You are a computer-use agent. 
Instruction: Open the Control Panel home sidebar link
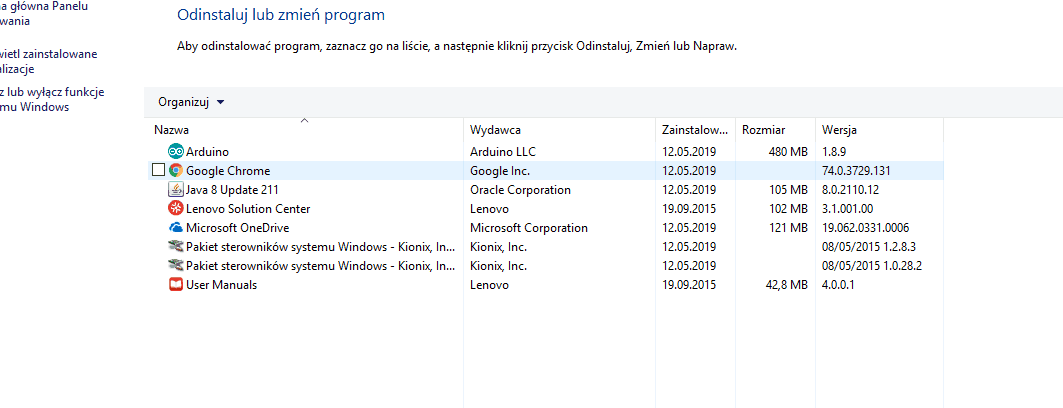43,13
